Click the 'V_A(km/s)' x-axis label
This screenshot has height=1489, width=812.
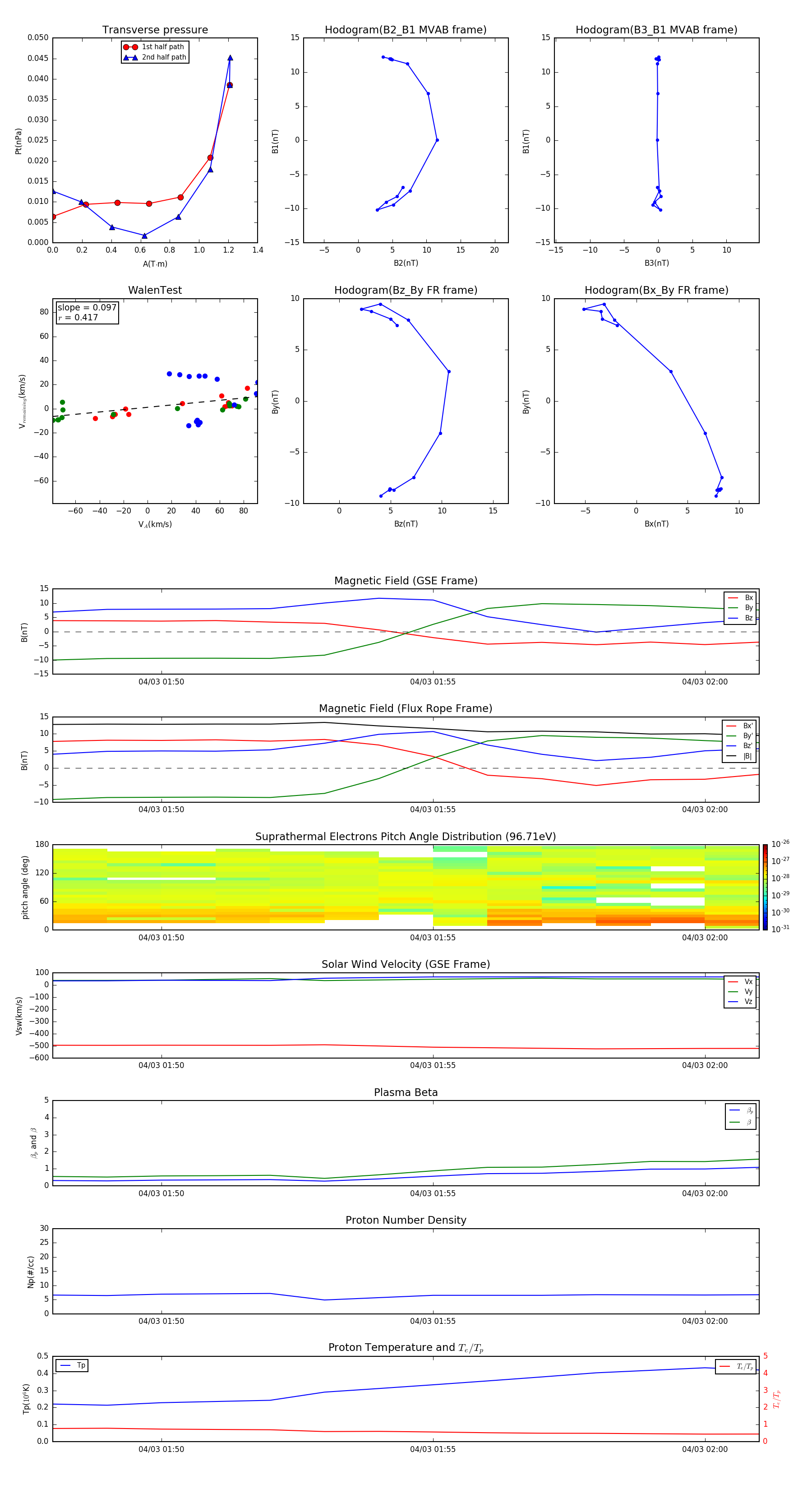[x=155, y=524]
